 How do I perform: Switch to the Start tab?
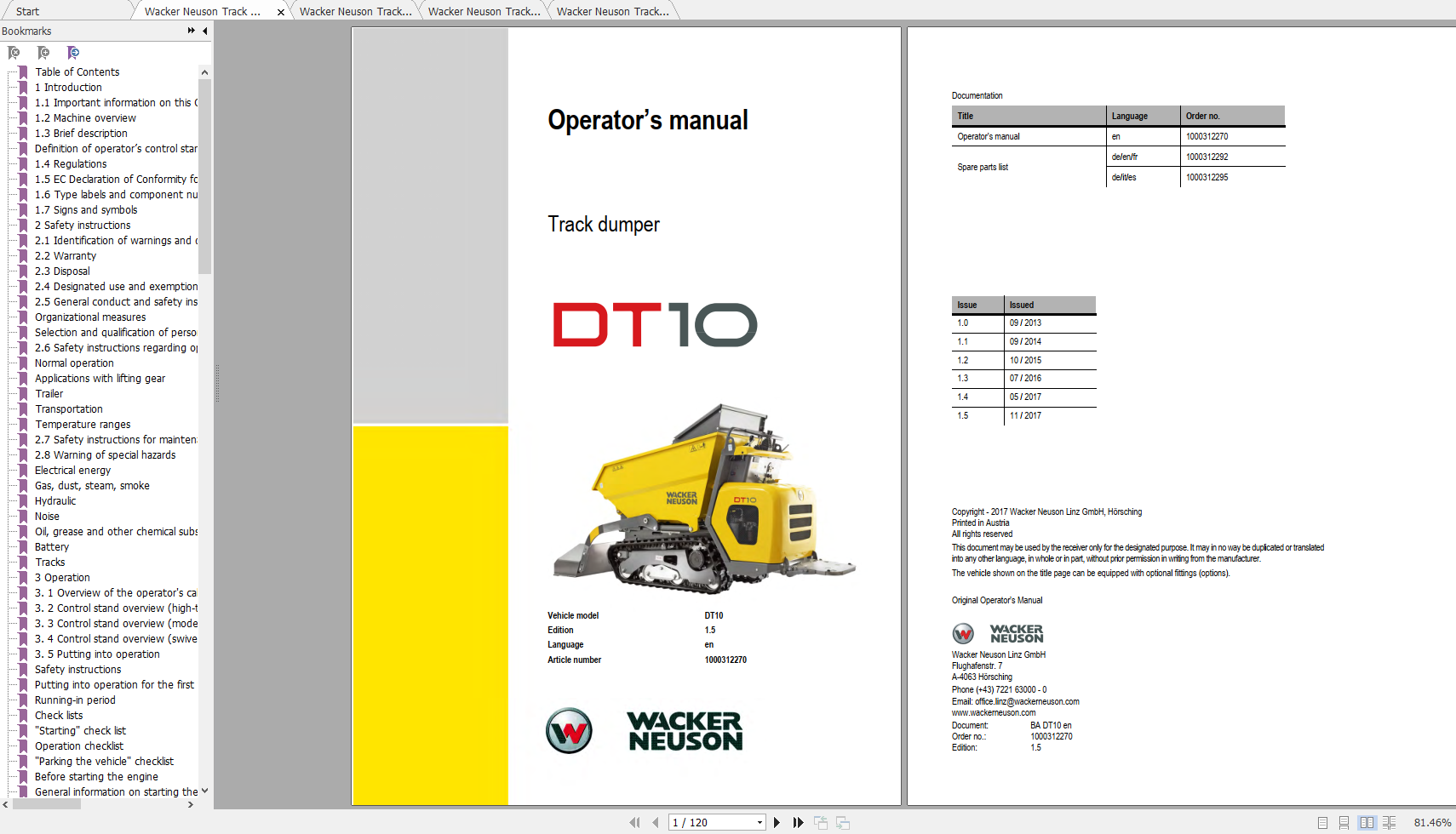pos(27,11)
